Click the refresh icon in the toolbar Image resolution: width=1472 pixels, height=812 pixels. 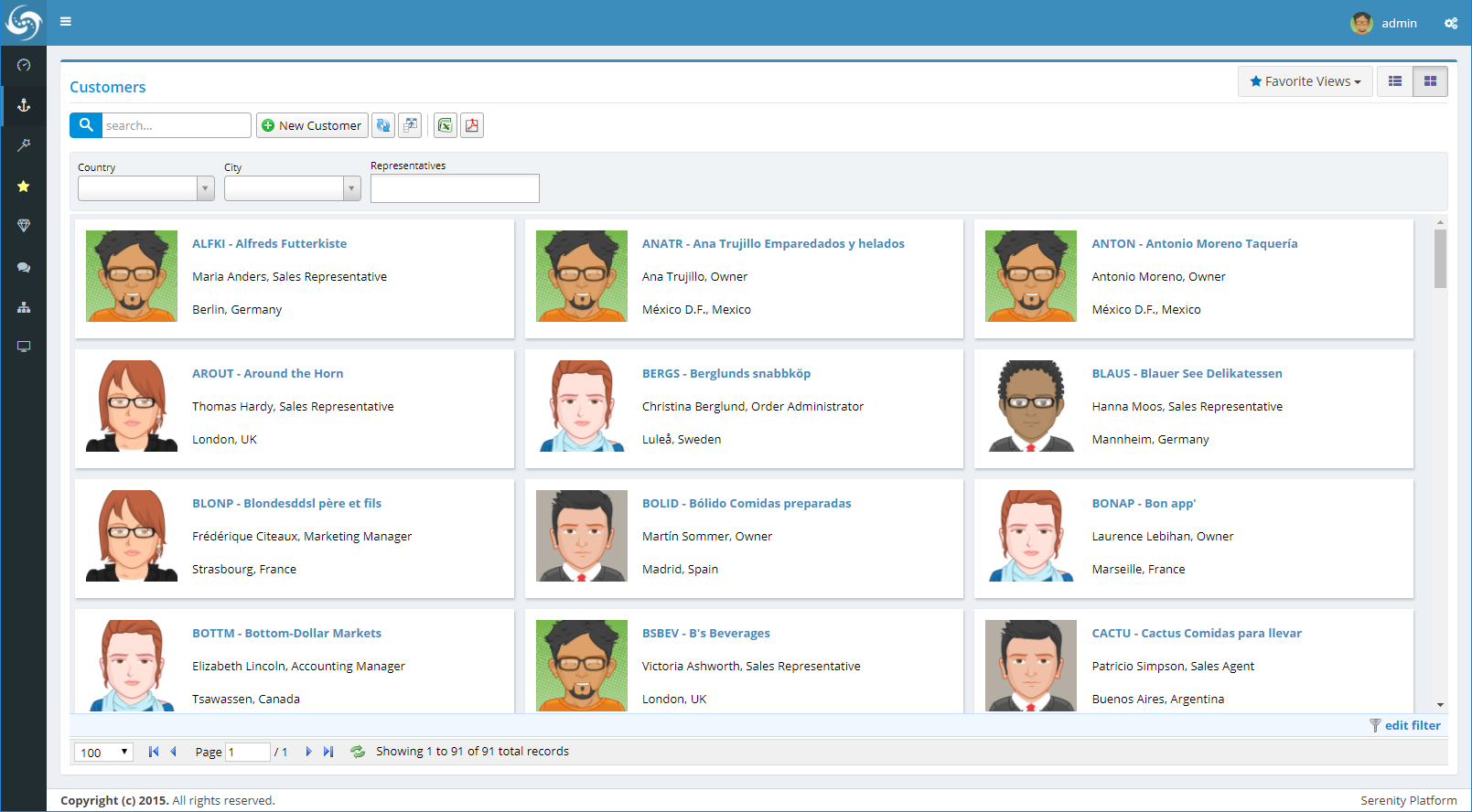383,125
